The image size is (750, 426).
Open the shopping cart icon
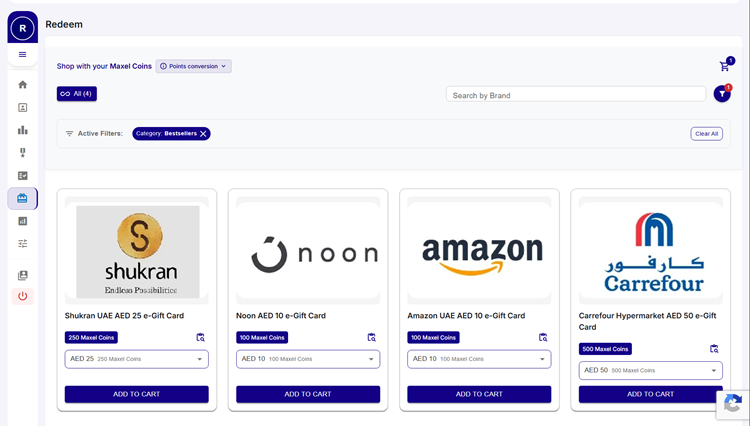pyautogui.click(x=724, y=66)
